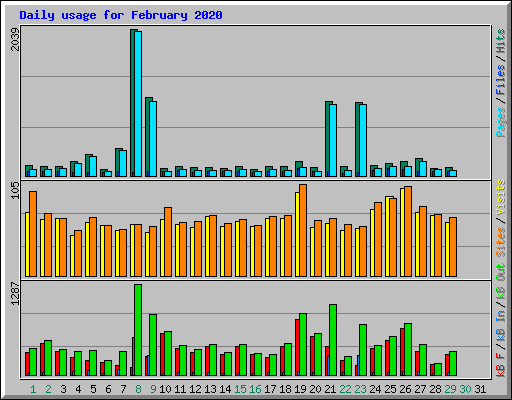Select day 25 on the x-axis

click(x=390, y=389)
